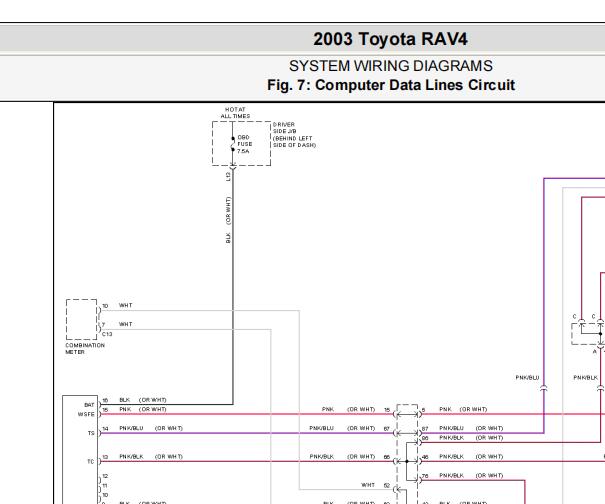Image resolution: width=605 pixels, height=504 pixels.
Task: Click 'WHT' label beside pin 7
Action: [x=126, y=324]
